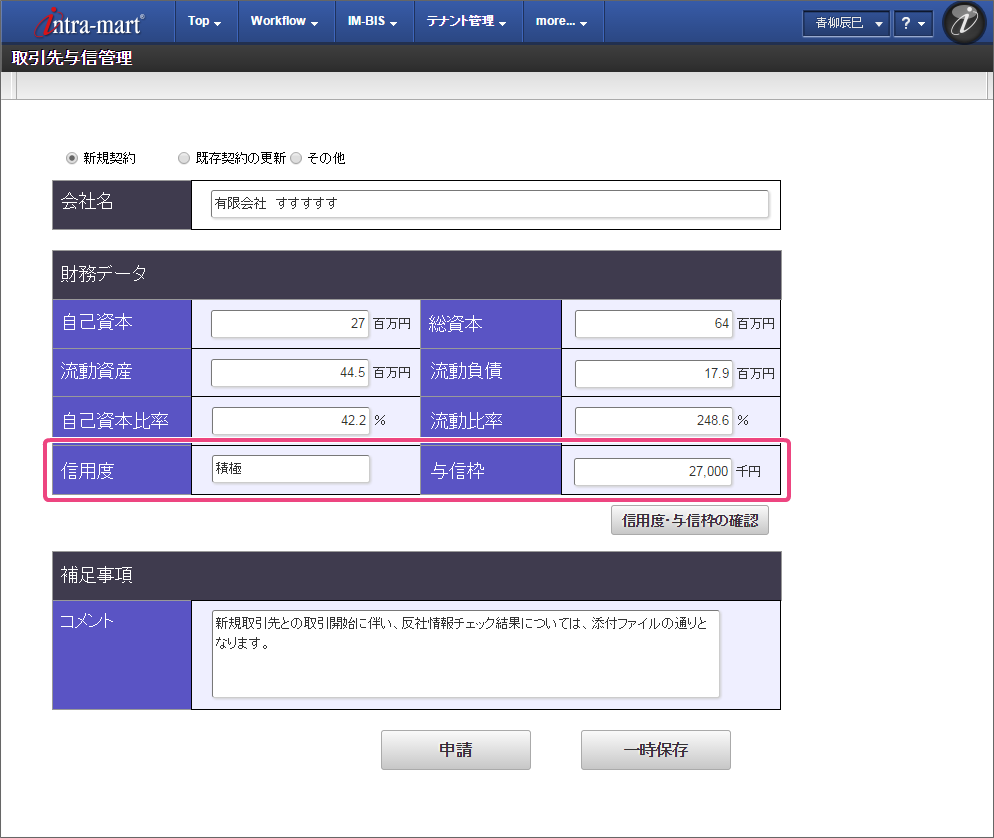Viewport: 994px width, 838px height.
Task: Click the round 'i' information icon
Action: pos(965,22)
